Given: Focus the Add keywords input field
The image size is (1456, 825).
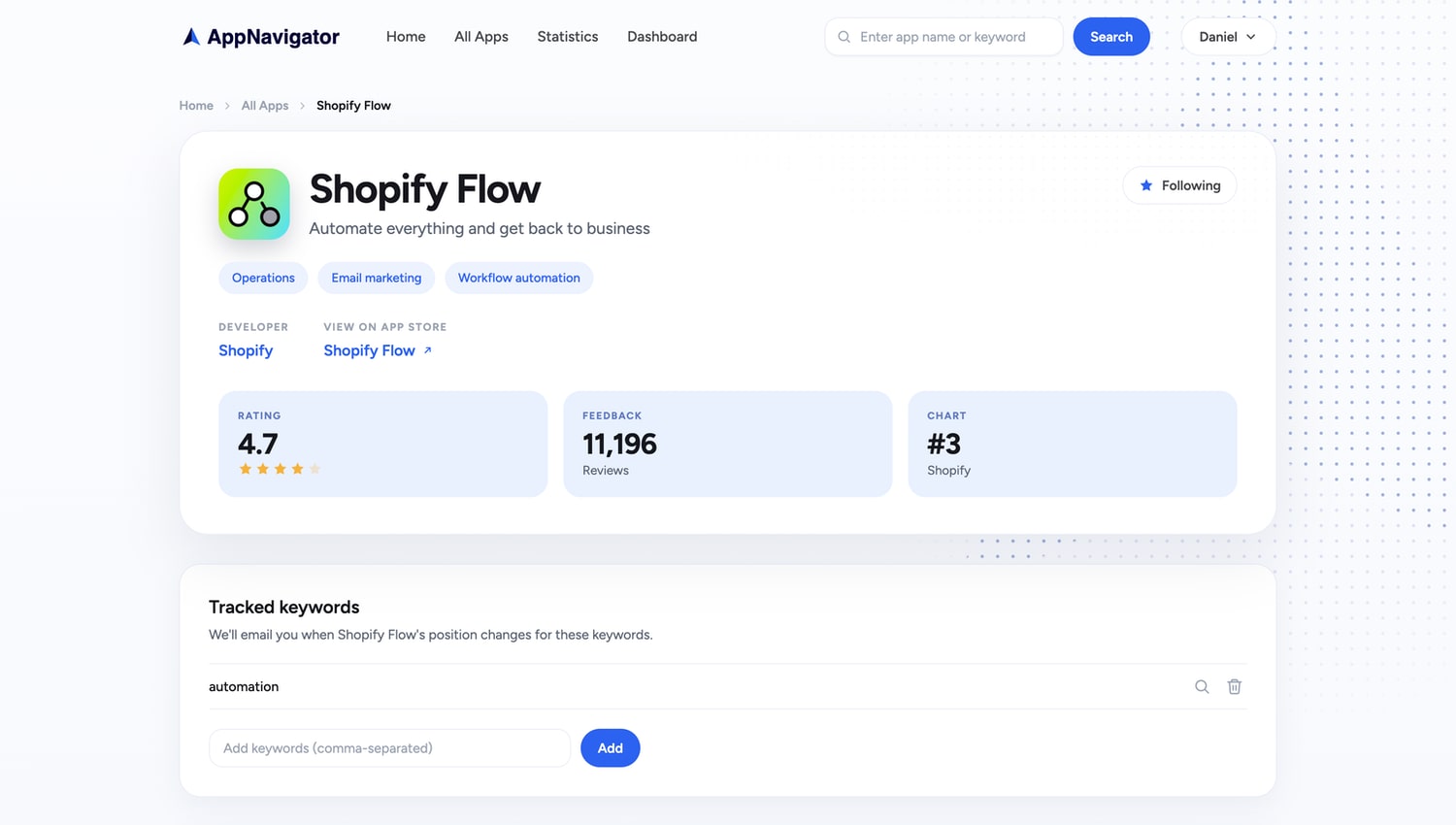Looking at the screenshot, I should pyautogui.click(x=389, y=748).
